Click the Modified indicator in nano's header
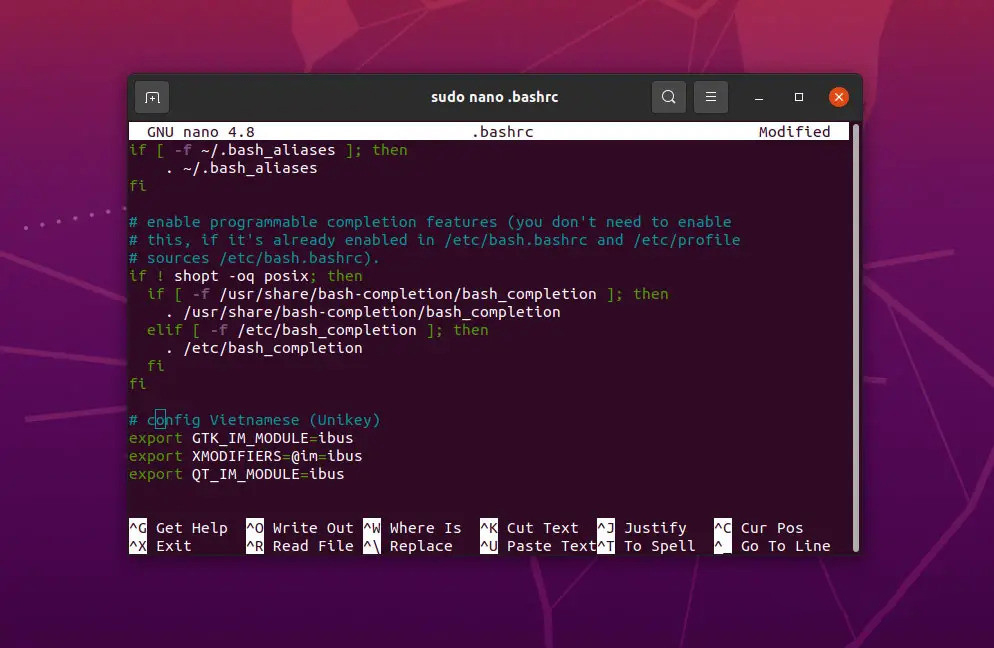The width and height of the screenshot is (994, 648). coord(795,131)
